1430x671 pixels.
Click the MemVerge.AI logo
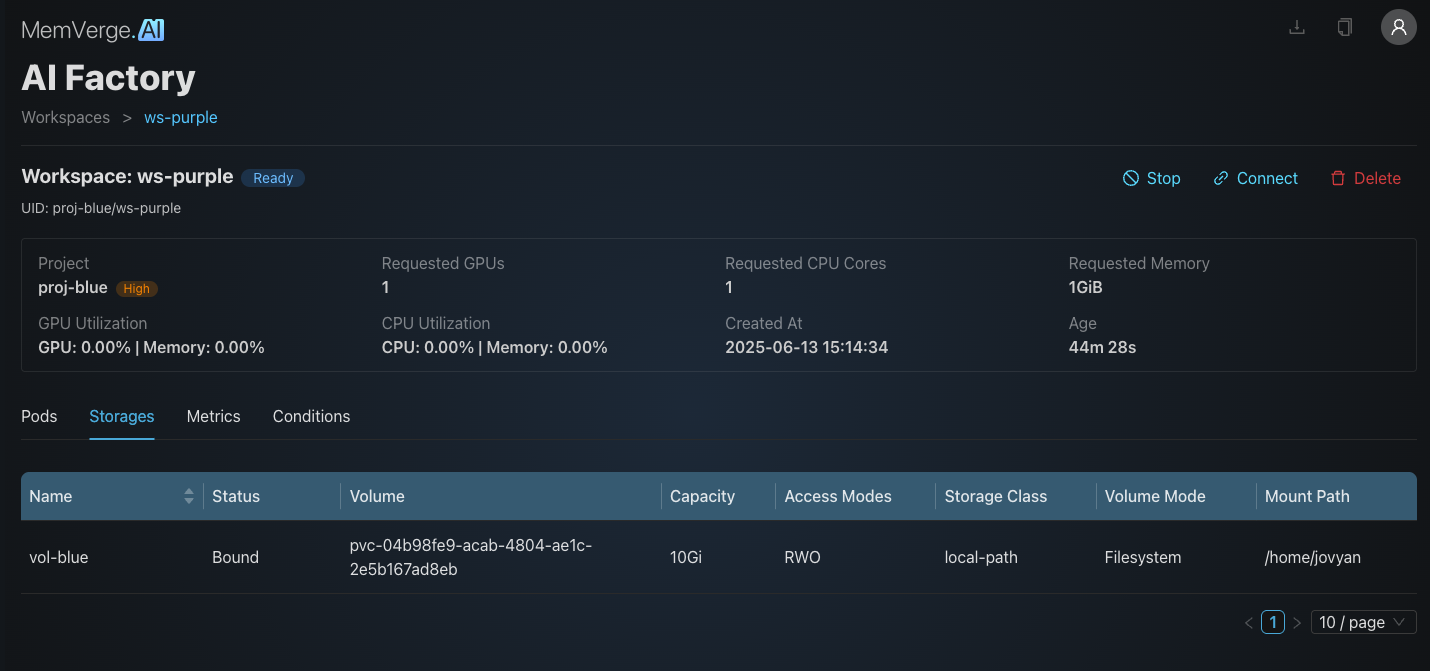[x=93, y=30]
